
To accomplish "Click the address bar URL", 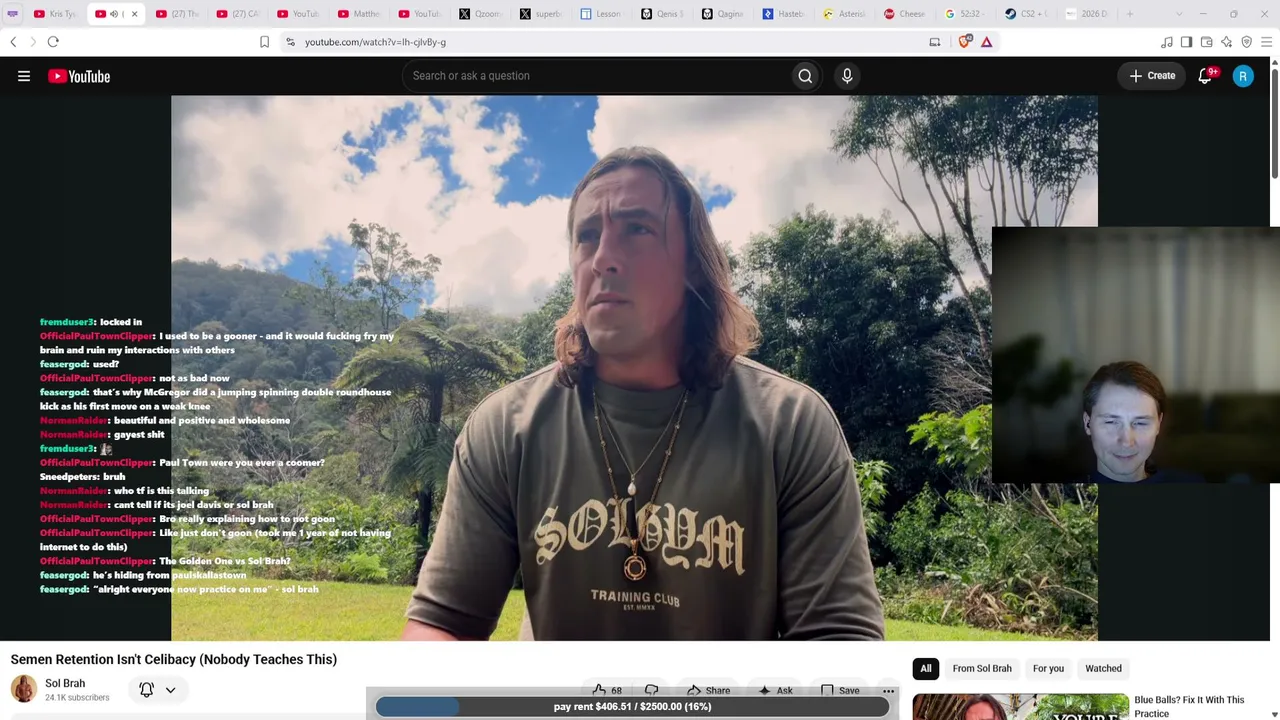I will 375,42.
